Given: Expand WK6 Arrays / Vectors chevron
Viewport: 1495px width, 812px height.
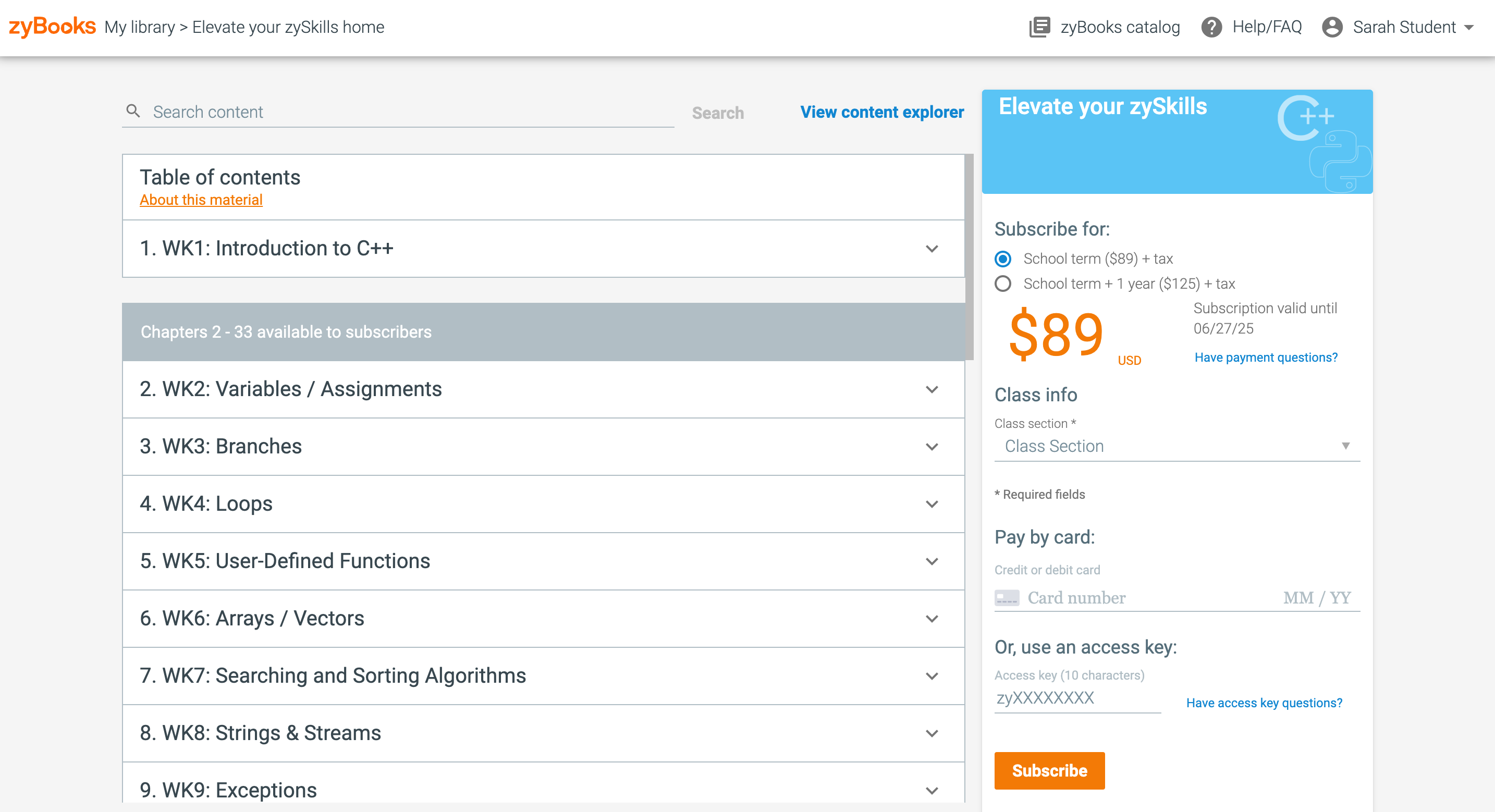Looking at the screenshot, I should 932,619.
